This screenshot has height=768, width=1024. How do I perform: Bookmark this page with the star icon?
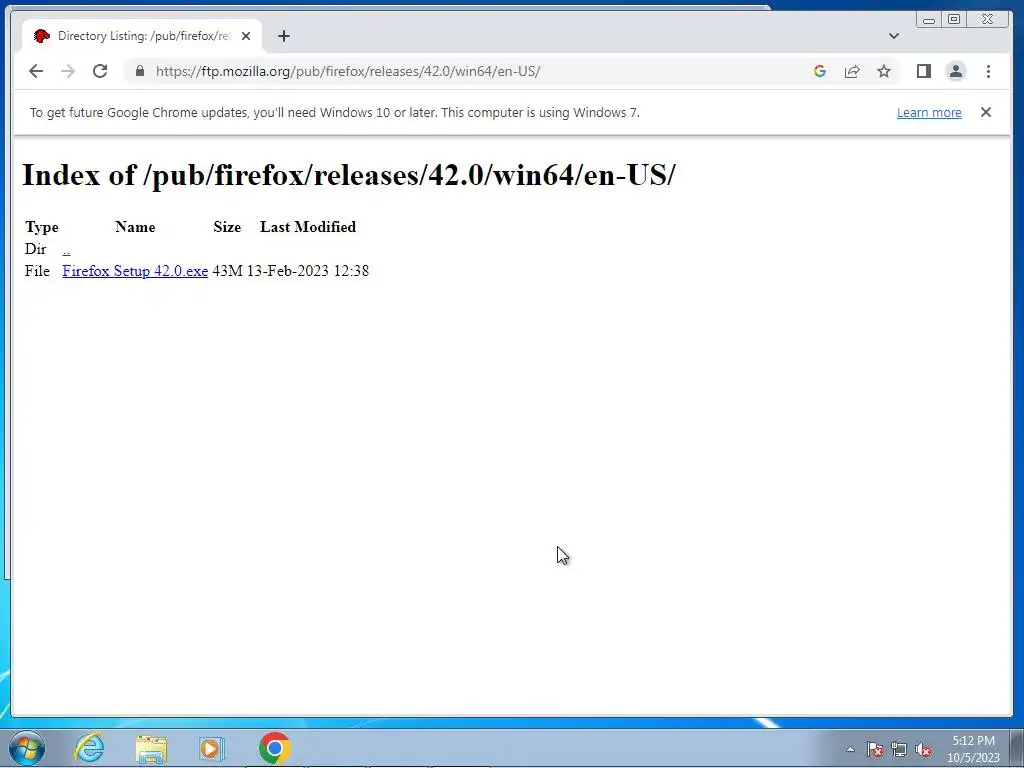tap(884, 71)
